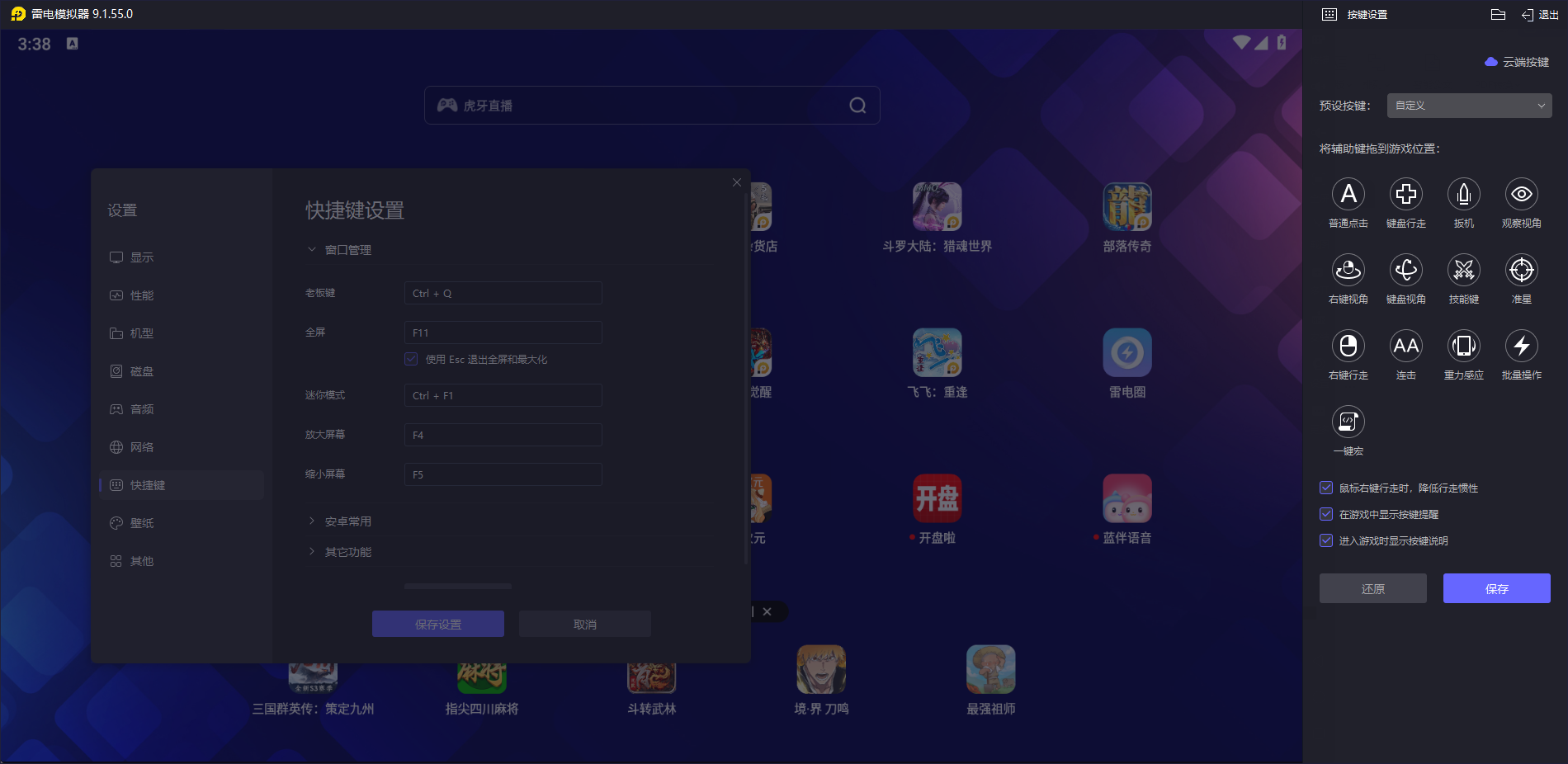This screenshot has height=764, width=1568.
Task: Select the 快捷键 settings tab
Action: [182, 485]
